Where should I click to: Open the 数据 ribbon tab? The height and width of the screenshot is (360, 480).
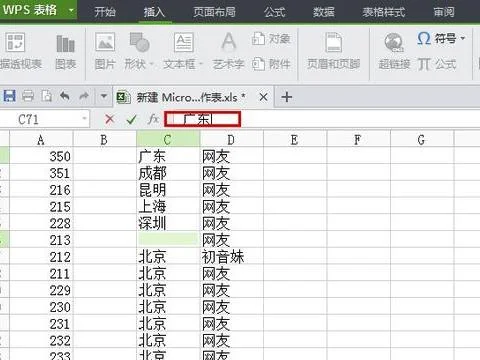[324, 12]
